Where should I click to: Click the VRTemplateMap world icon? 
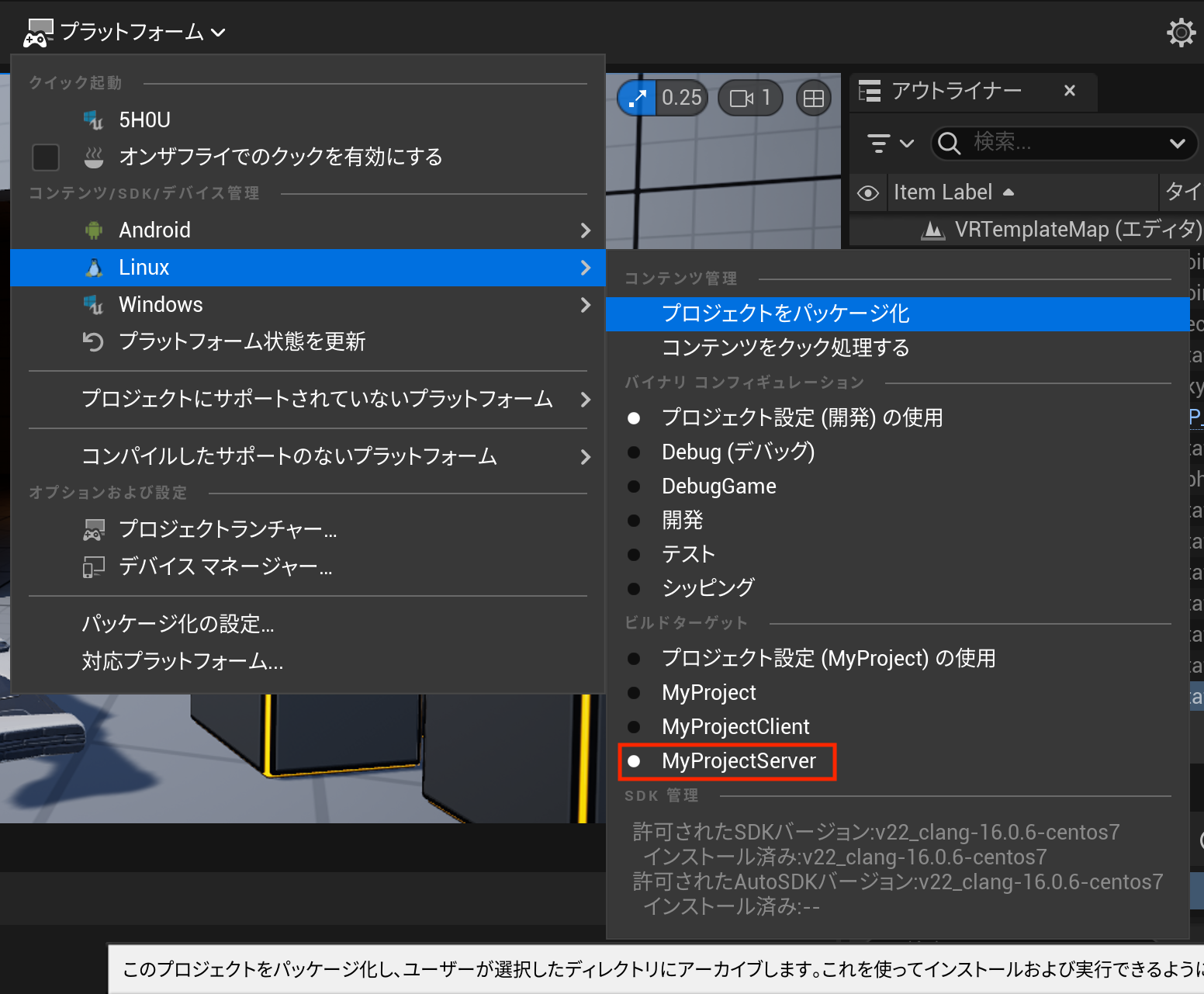[932, 230]
